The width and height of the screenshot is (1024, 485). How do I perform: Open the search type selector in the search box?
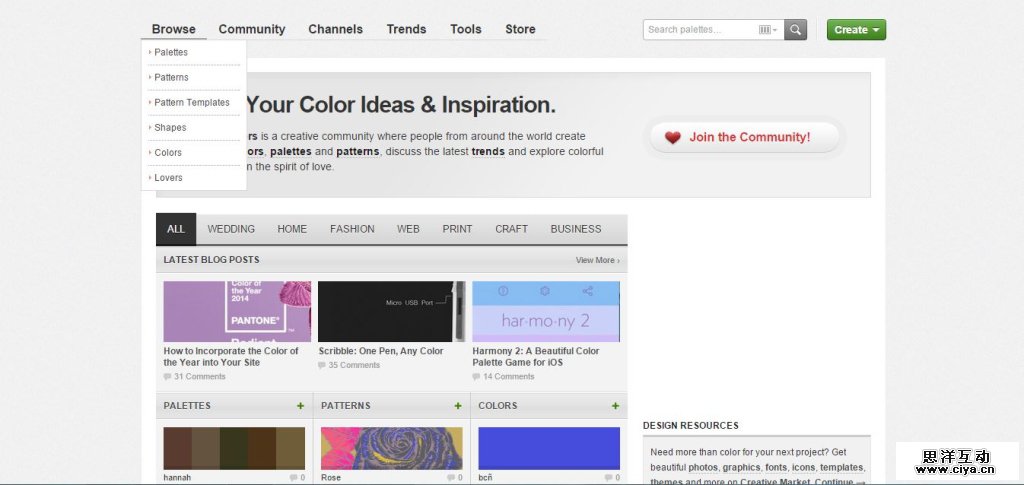(767, 30)
